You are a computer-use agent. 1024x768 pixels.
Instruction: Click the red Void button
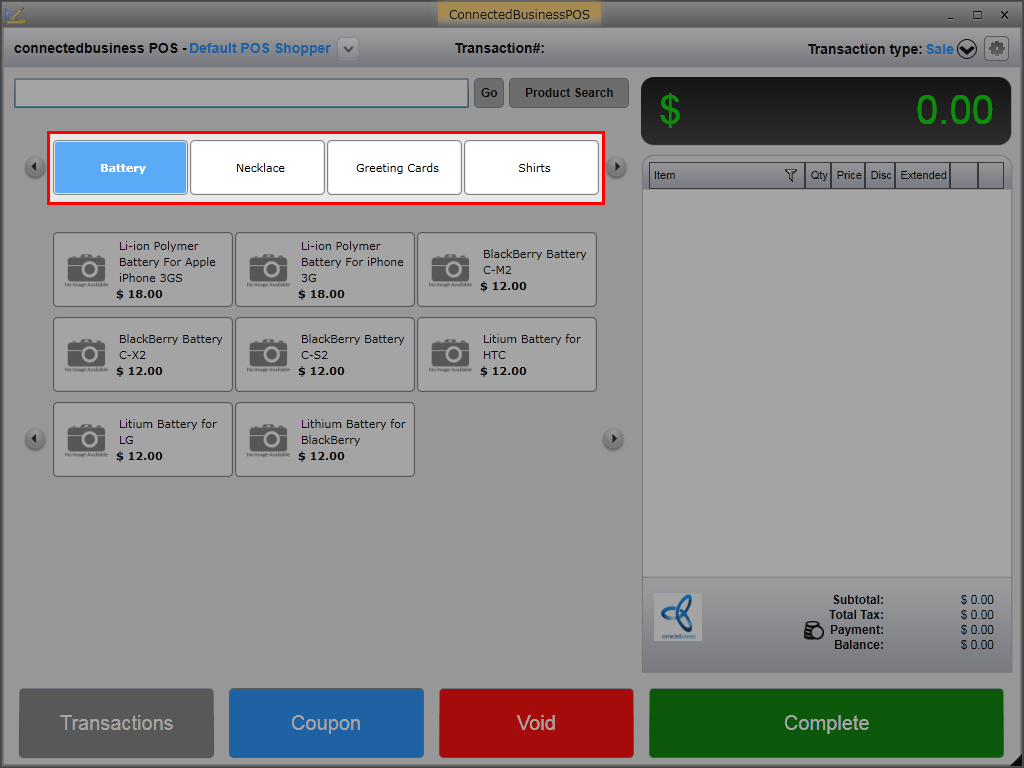tap(536, 723)
